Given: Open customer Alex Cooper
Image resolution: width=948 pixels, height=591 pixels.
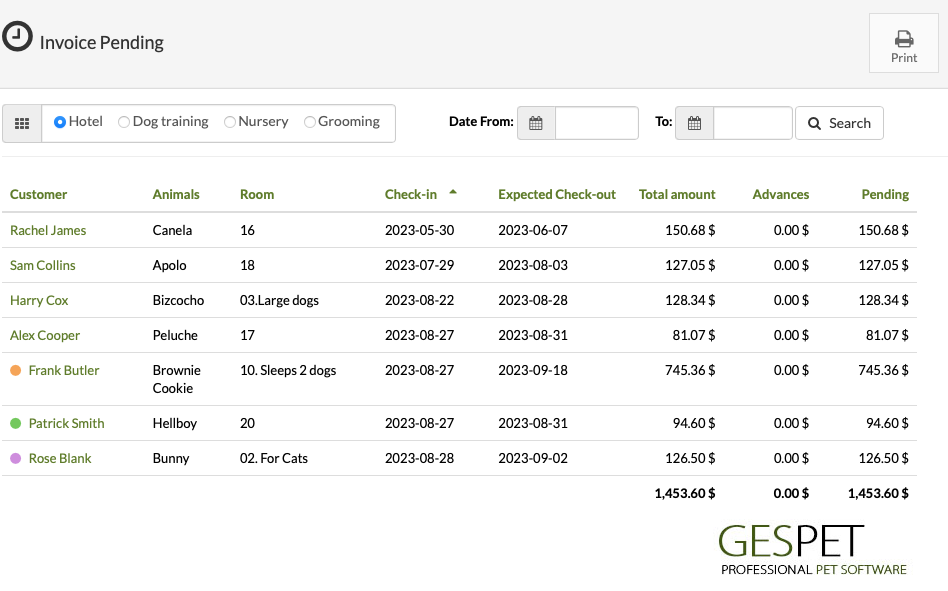Looking at the screenshot, I should tap(45, 335).
